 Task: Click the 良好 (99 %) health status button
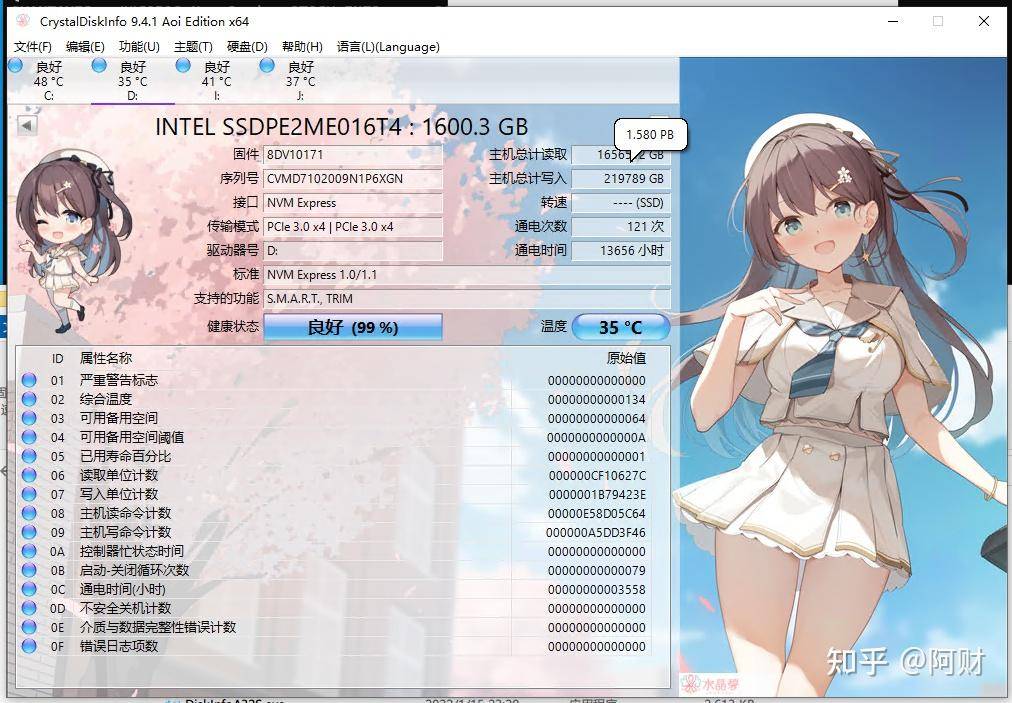click(353, 327)
